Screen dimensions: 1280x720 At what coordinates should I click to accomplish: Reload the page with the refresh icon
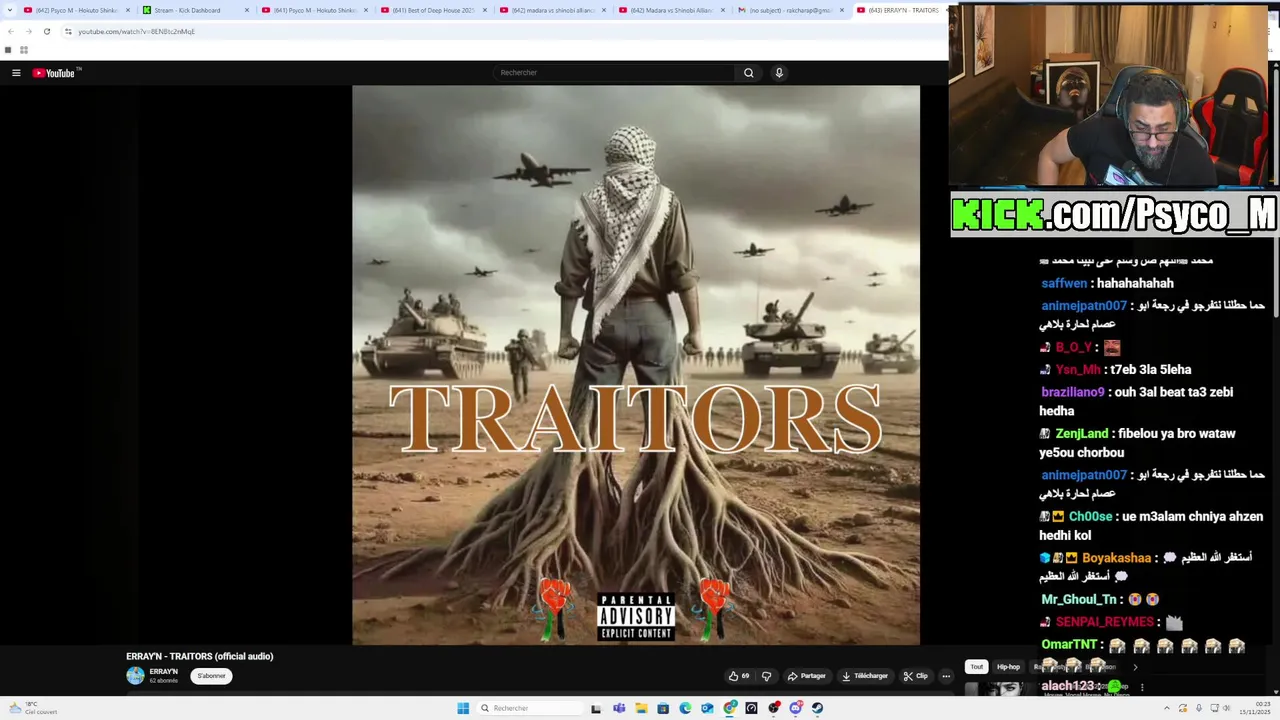tap(46, 31)
